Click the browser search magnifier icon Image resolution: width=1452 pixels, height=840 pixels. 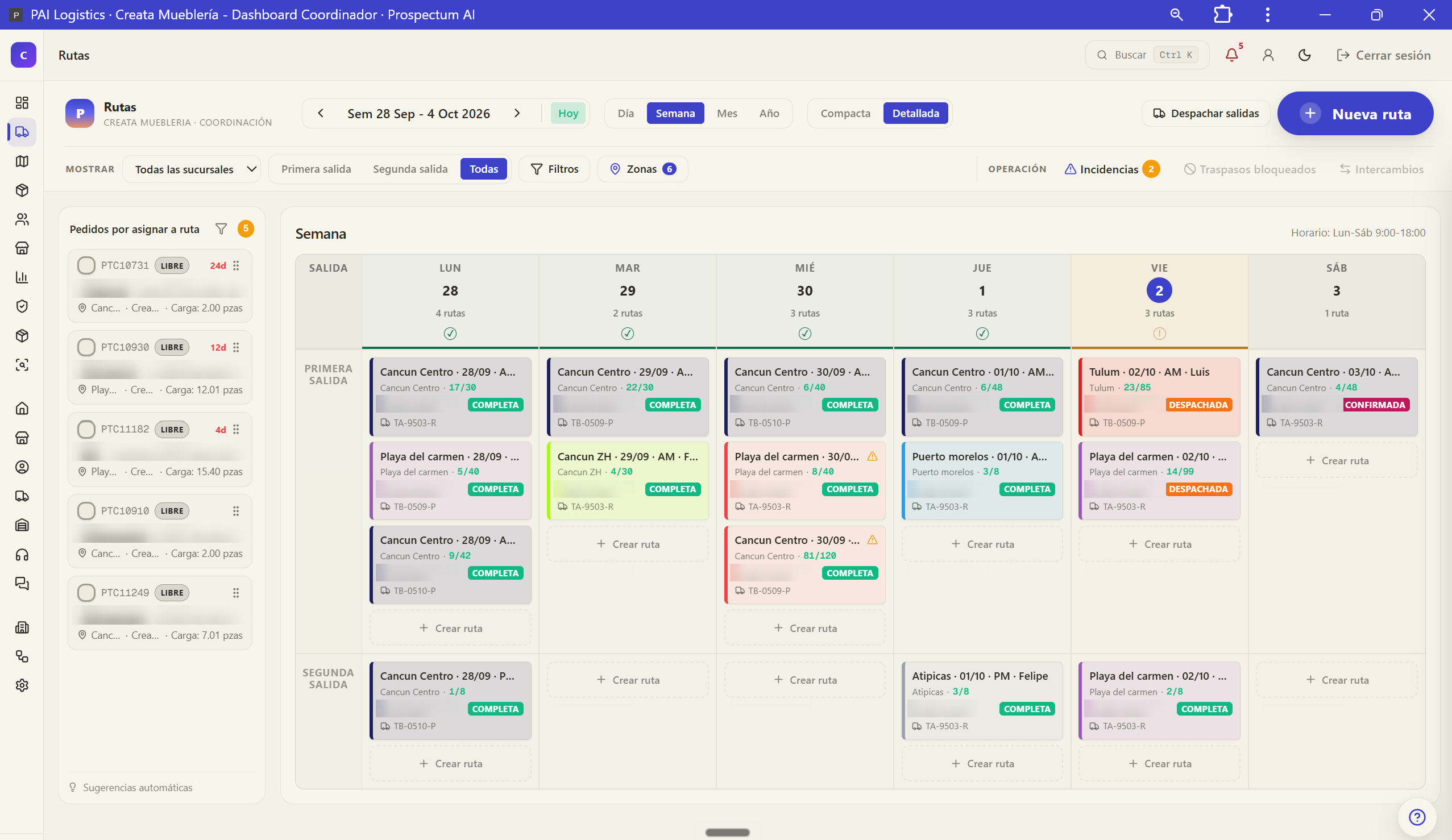point(1176,14)
